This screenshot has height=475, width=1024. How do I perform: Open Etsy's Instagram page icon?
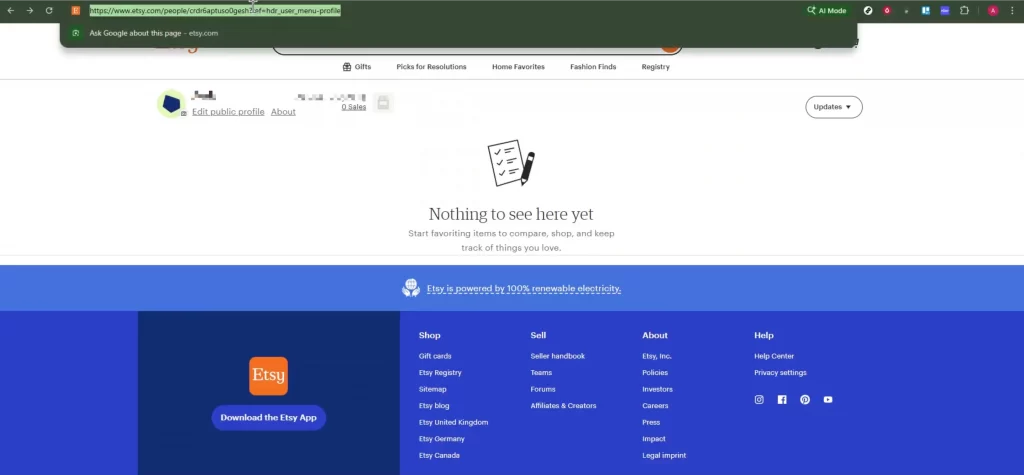click(759, 400)
